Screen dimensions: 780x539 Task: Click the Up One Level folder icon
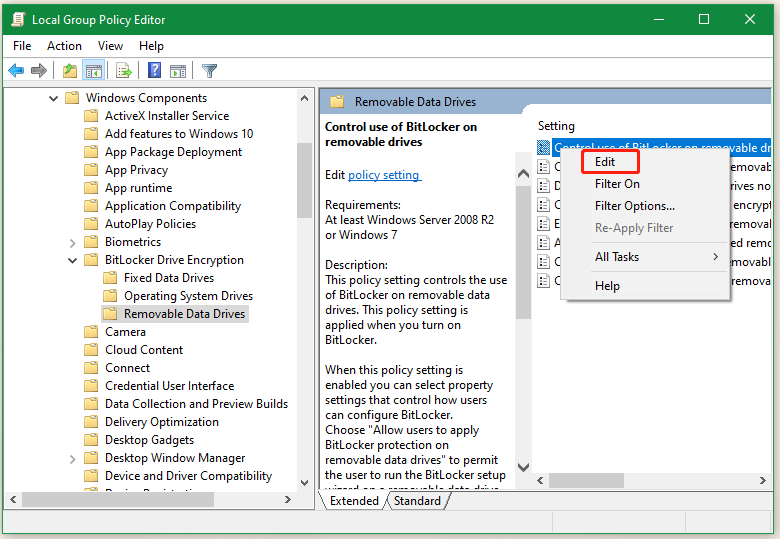tap(70, 71)
